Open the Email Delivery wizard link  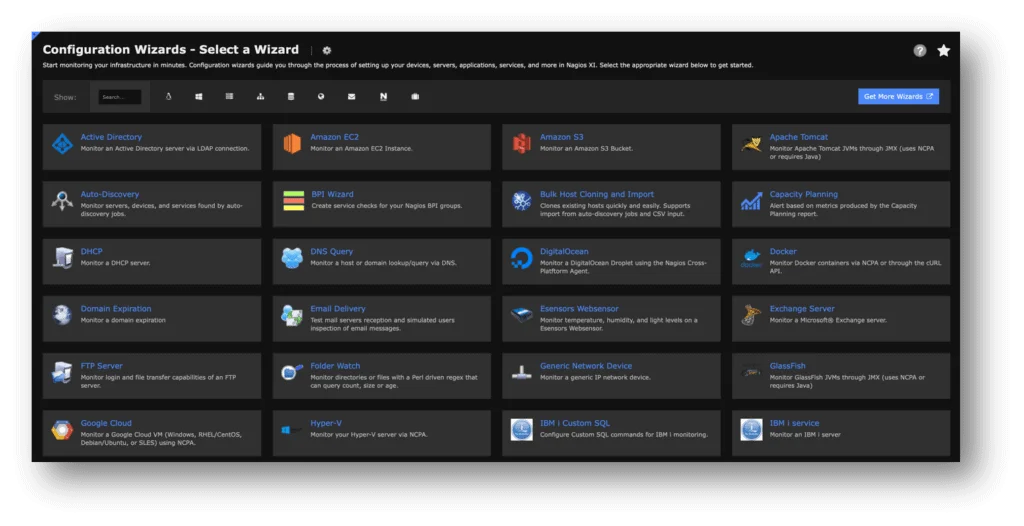[338, 308]
